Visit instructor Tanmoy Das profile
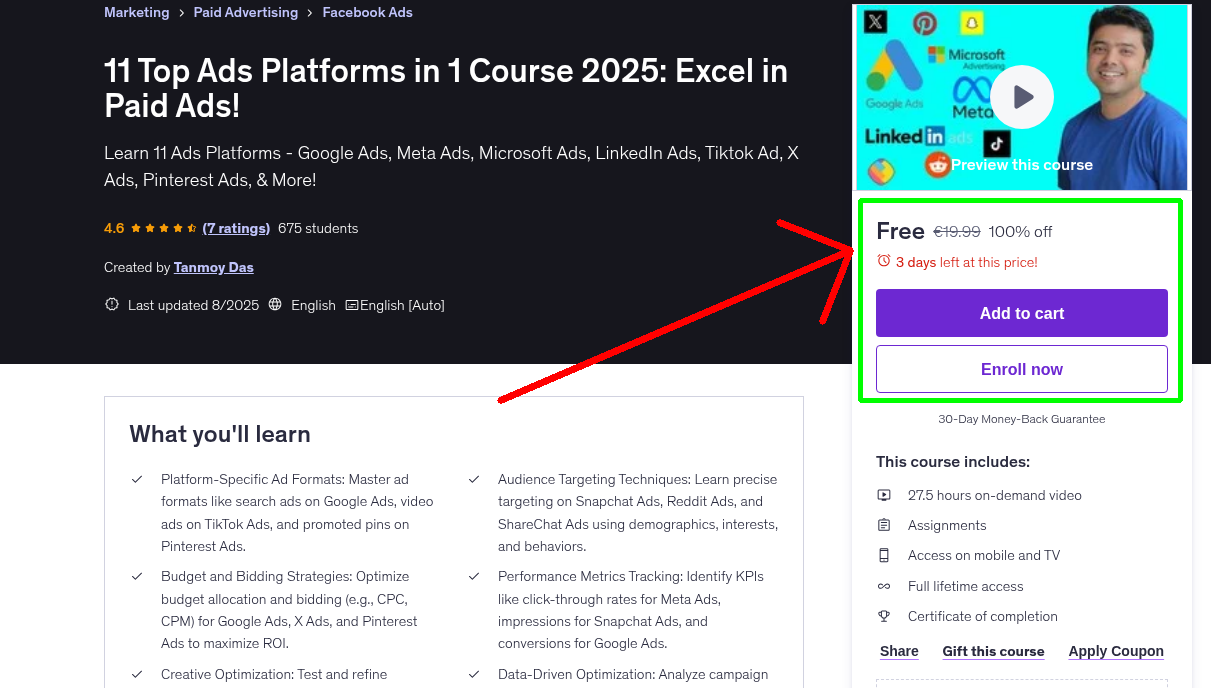The width and height of the screenshot is (1211, 688). click(213, 267)
